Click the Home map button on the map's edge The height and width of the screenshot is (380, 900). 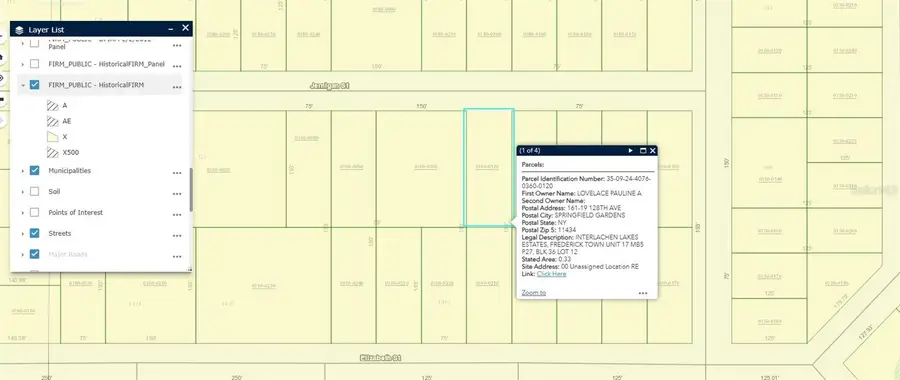click(x=2, y=57)
